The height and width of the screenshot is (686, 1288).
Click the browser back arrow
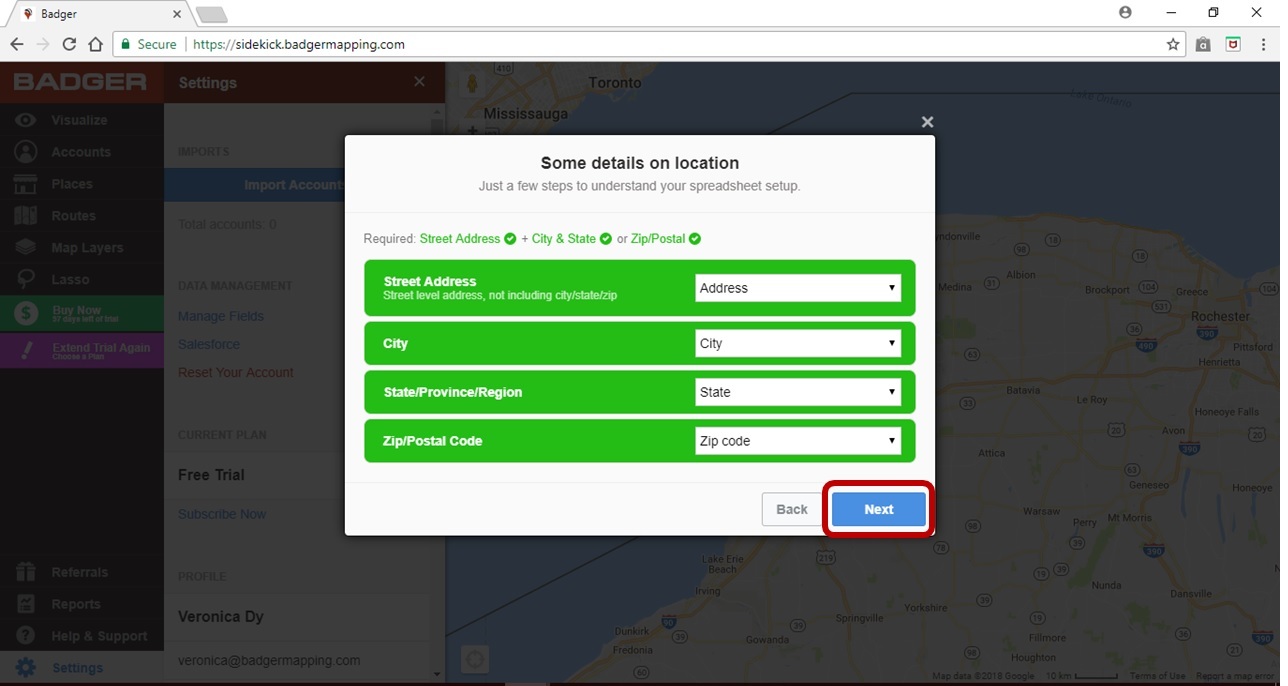coord(17,44)
